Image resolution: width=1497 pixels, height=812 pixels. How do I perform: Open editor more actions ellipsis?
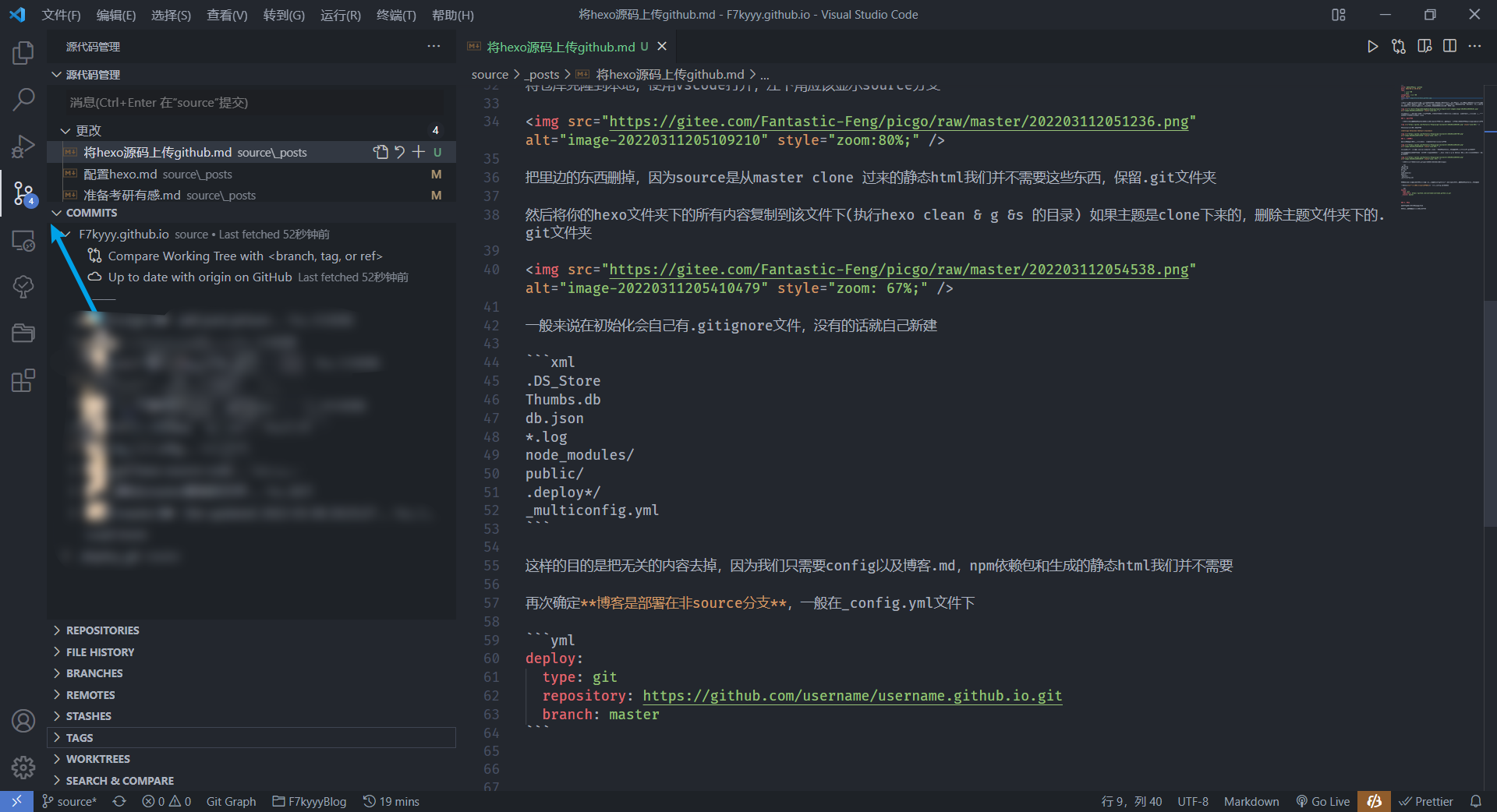coord(1474,47)
